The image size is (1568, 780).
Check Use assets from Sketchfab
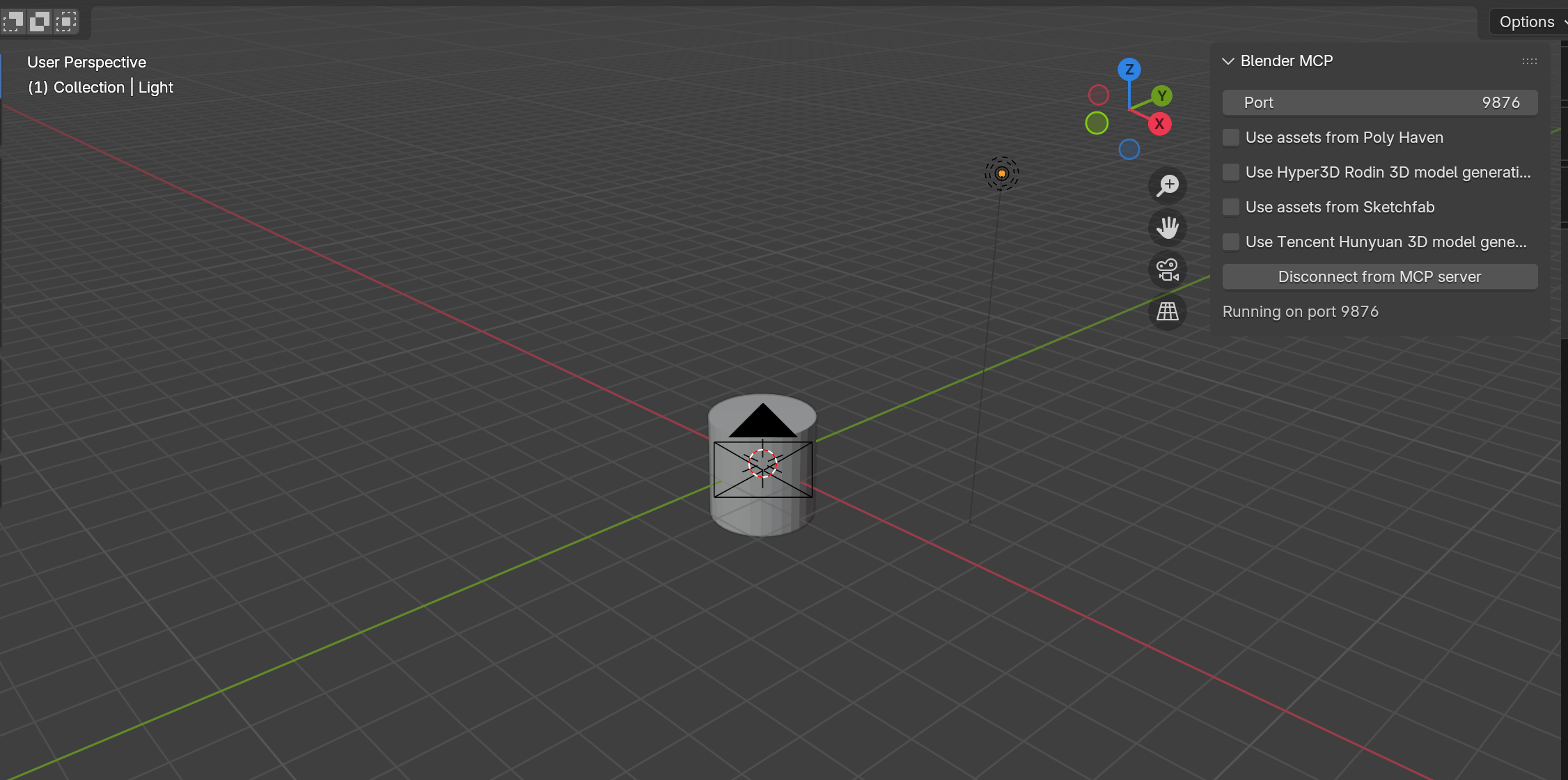(x=1231, y=208)
